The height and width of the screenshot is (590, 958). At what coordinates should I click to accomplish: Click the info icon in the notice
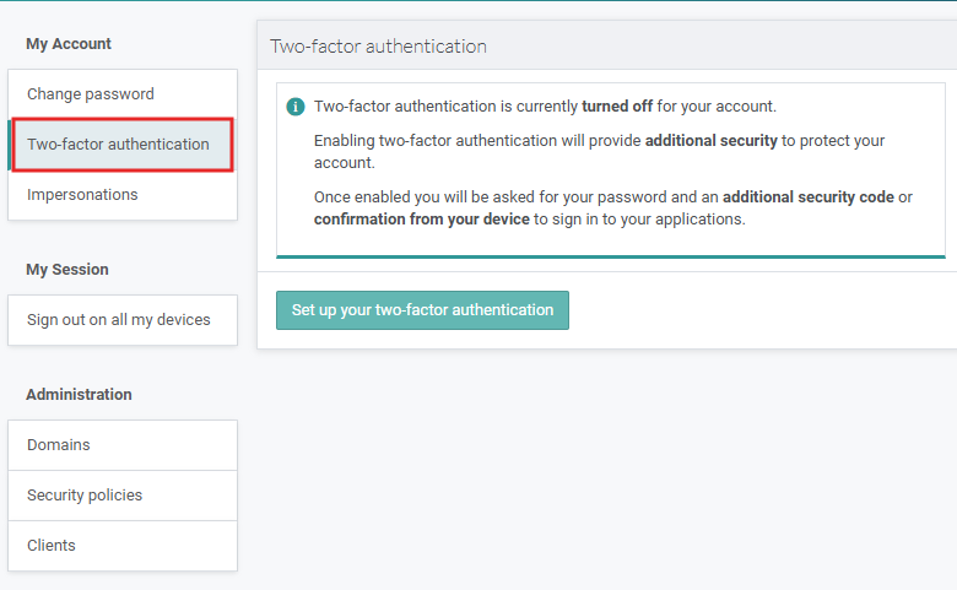pos(295,107)
